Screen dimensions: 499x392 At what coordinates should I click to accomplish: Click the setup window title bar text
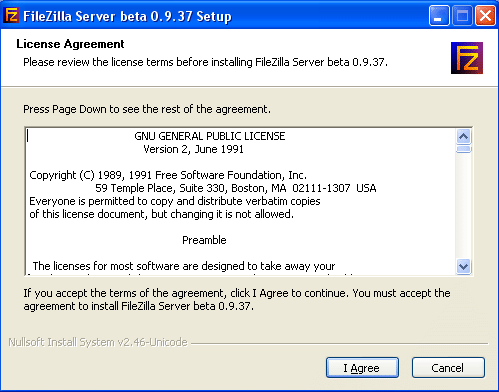(127, 16)
